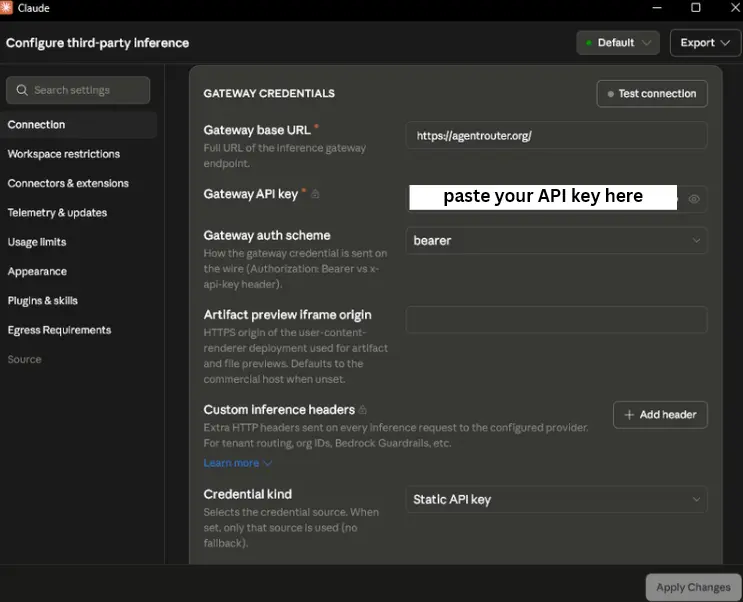
Task: Click the Custom inference headers label
Action: (x=279, y=410)
